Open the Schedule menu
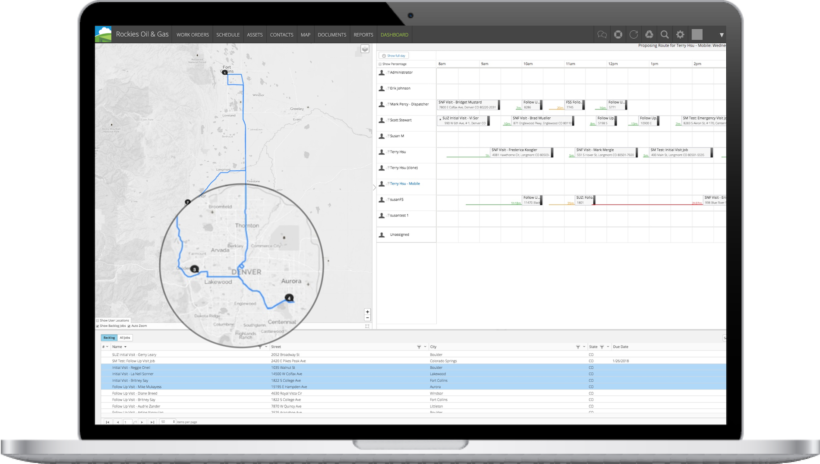The height and width of the screenshot is (464, 820). [x=228, y=35]
